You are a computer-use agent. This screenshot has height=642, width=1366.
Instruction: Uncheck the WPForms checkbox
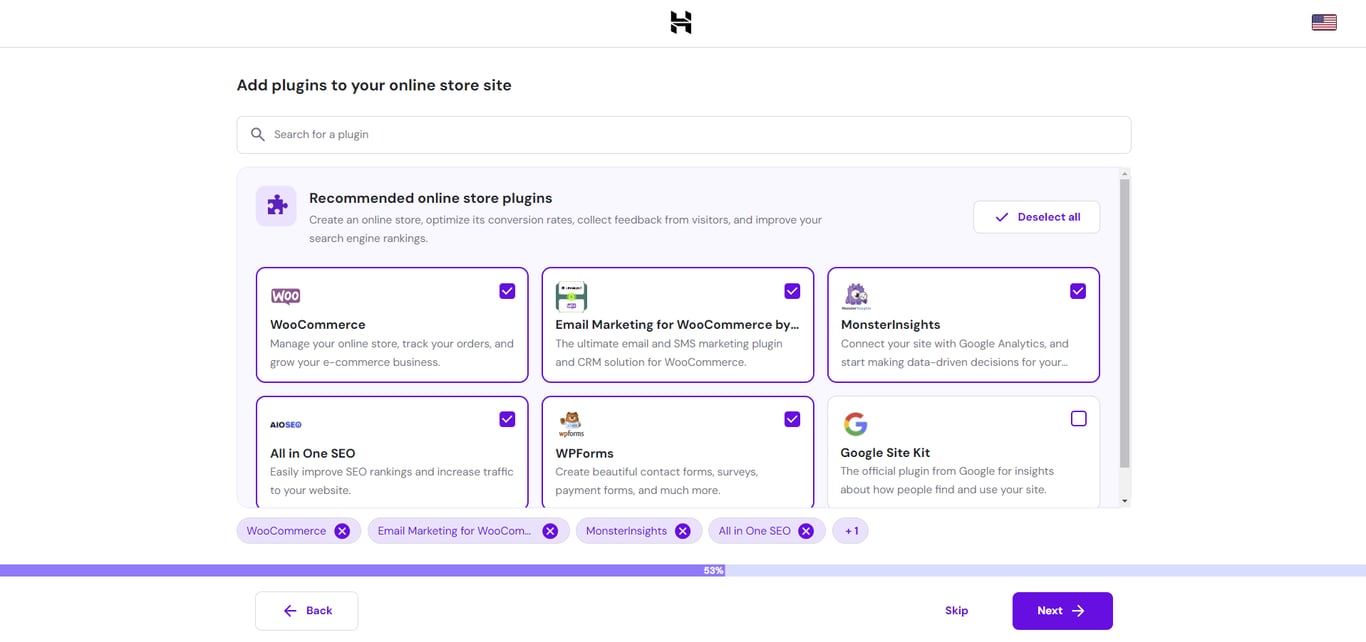coord(792,418)
